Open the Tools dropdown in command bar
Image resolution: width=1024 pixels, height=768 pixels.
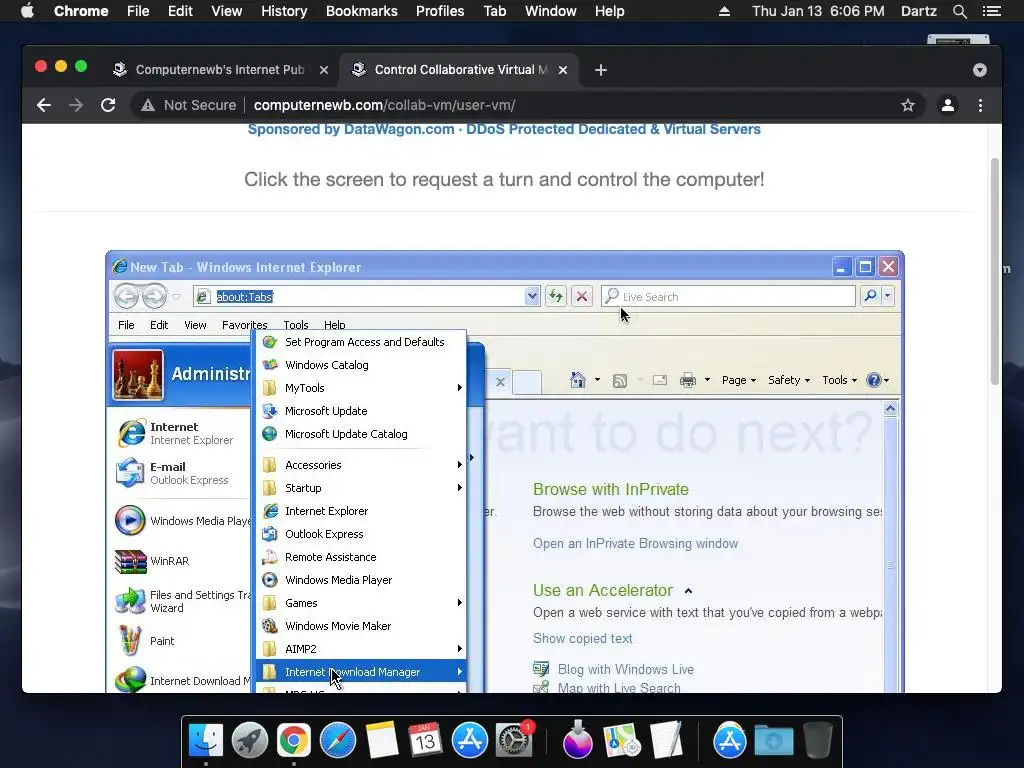pos(839,380)
